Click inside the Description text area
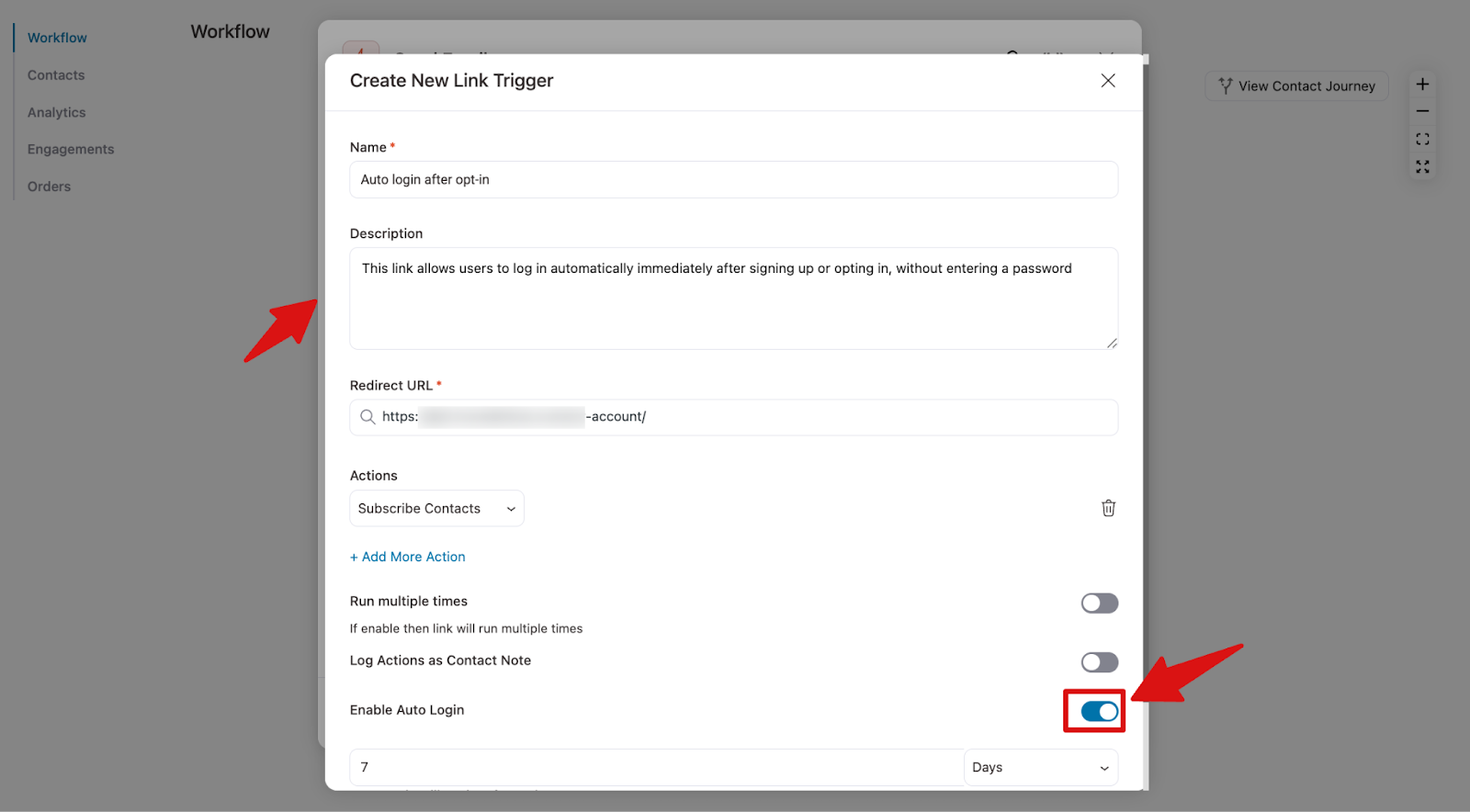This screenshot has width=1470, height=812. click(x=733, y=299)
